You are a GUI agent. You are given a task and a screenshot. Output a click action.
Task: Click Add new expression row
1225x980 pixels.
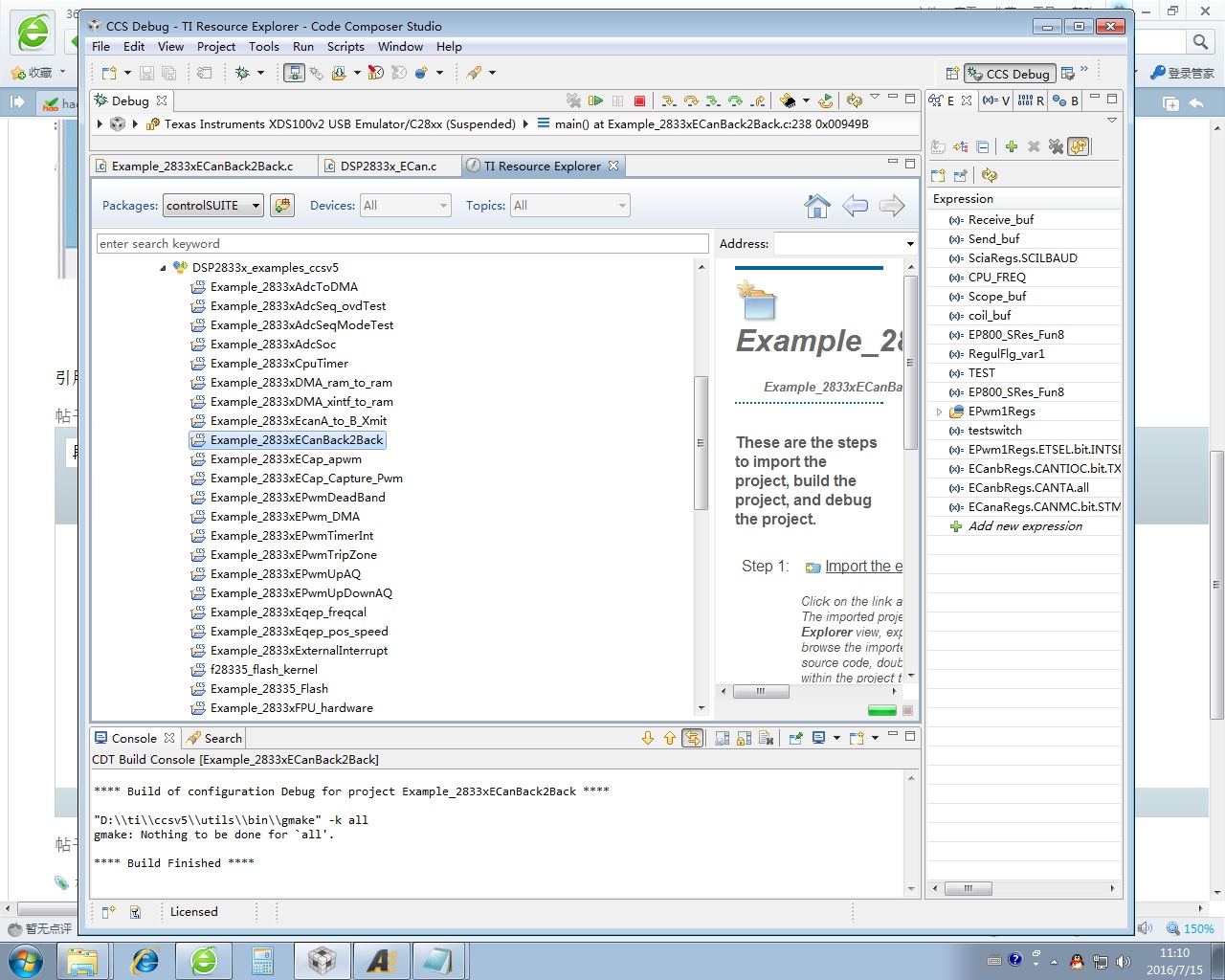(x=1025, y=526)
